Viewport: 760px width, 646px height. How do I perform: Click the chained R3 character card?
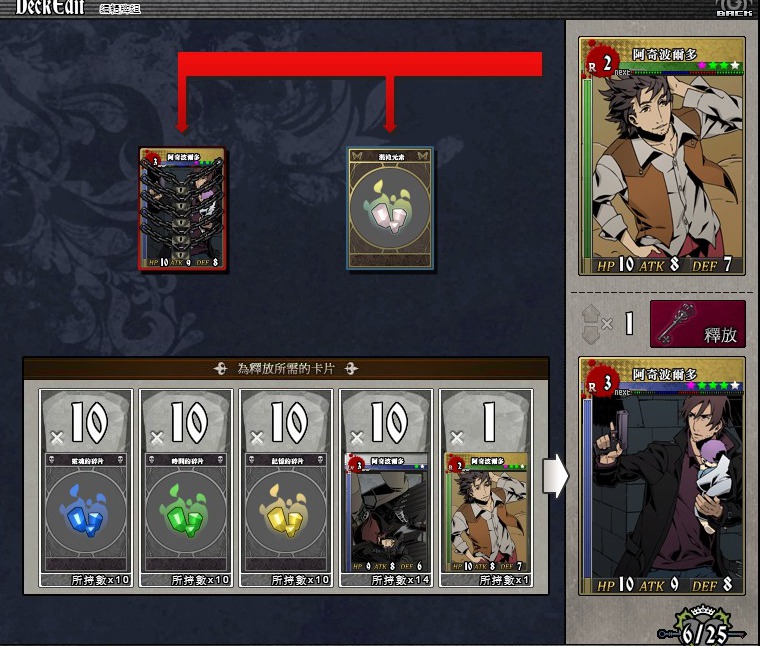click(x=182, y=208)
